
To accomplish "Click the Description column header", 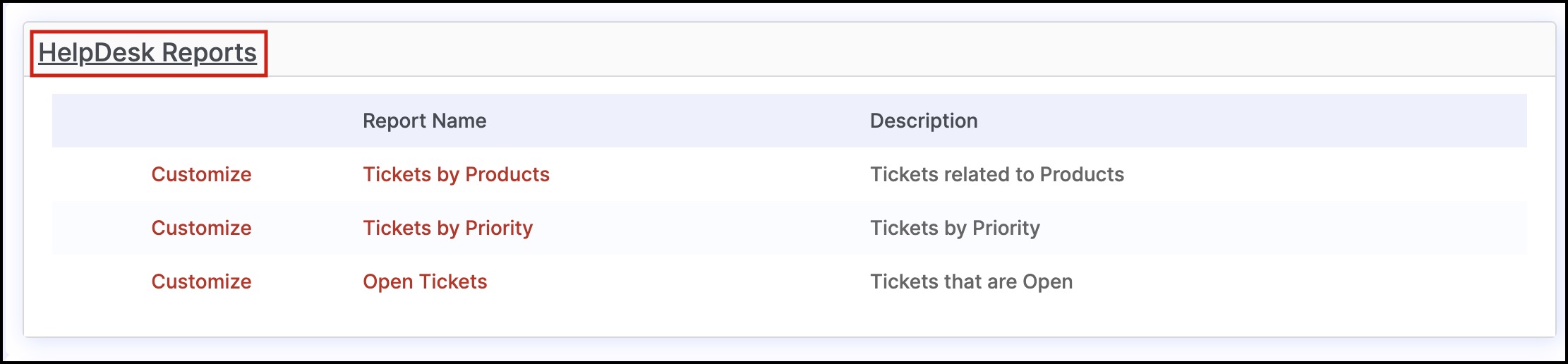I will click(924, 121).
